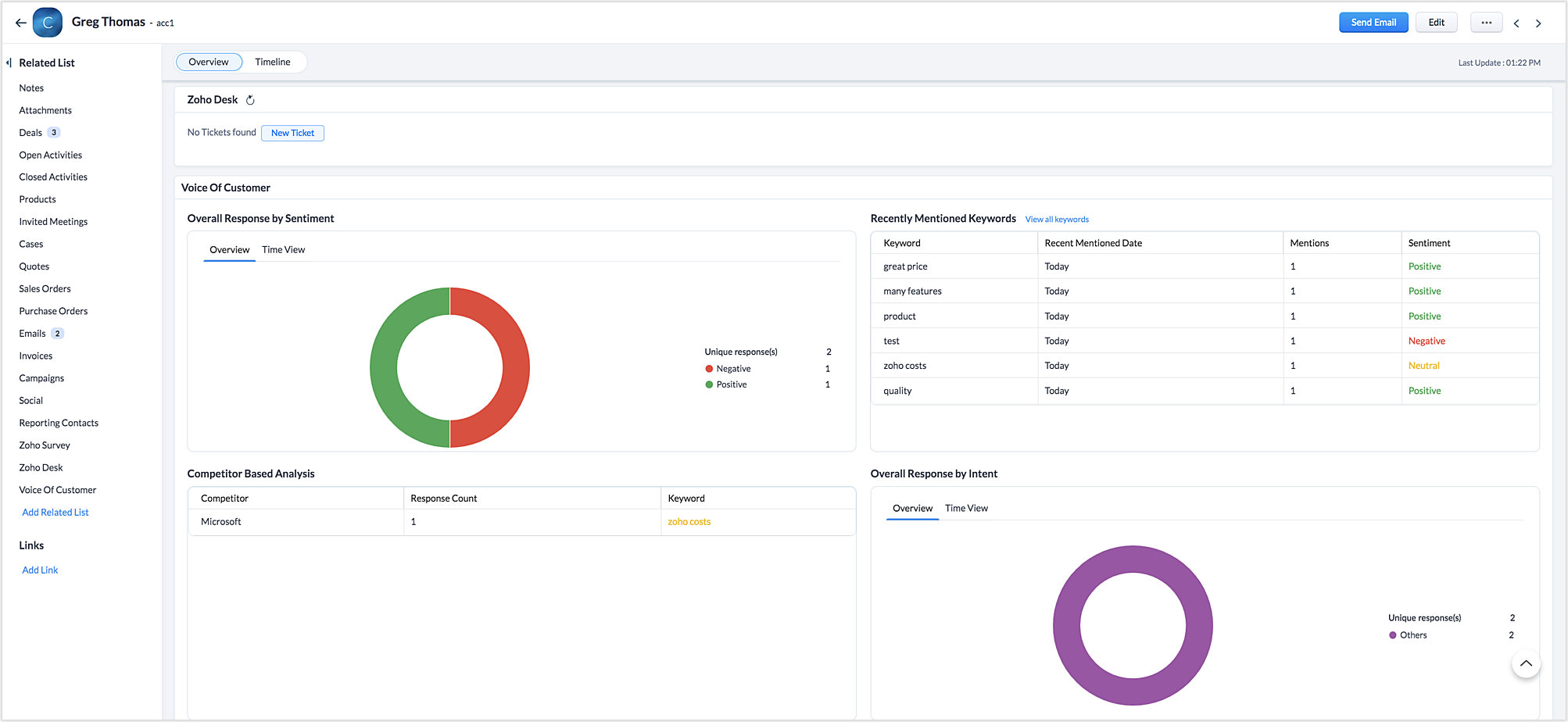The height and width of the screenshot is (722, 1568).
Task: Toggle the purple Others legend marker
Action: click(x=1392, y=635)
